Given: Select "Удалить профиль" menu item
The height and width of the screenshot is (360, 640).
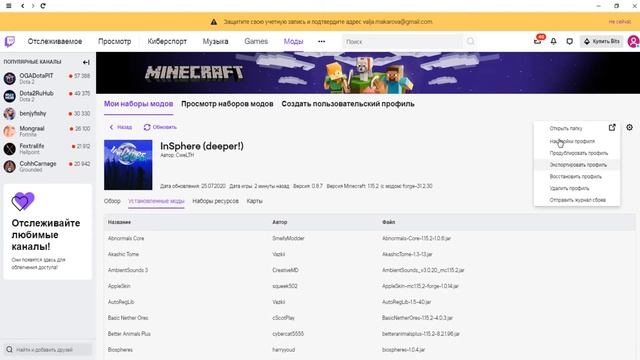Looking at the screenshot, I should (x=569, y=189).
